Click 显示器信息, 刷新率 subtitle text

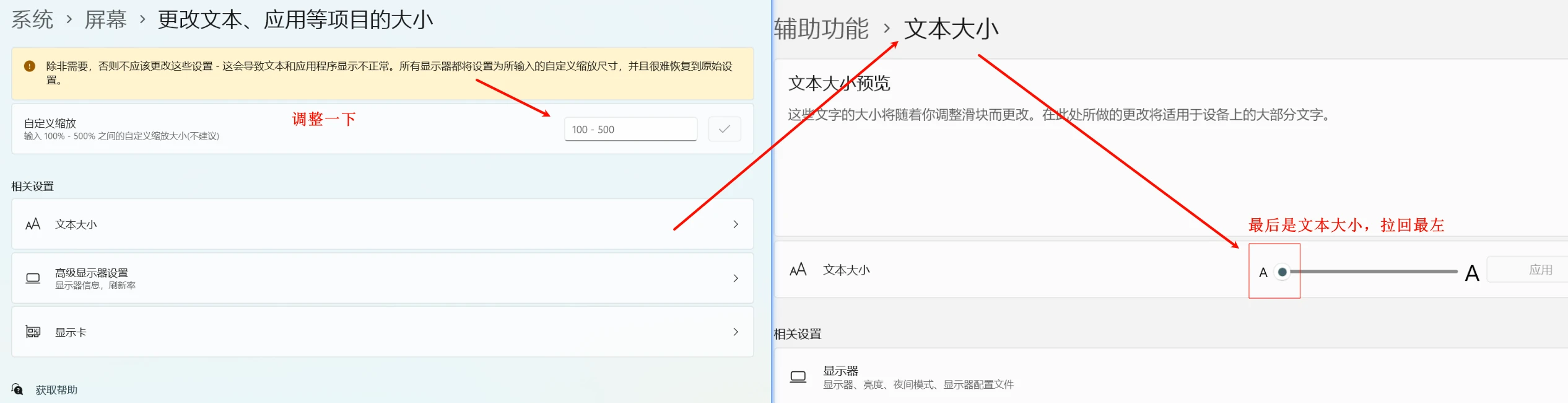click(95, 285)
